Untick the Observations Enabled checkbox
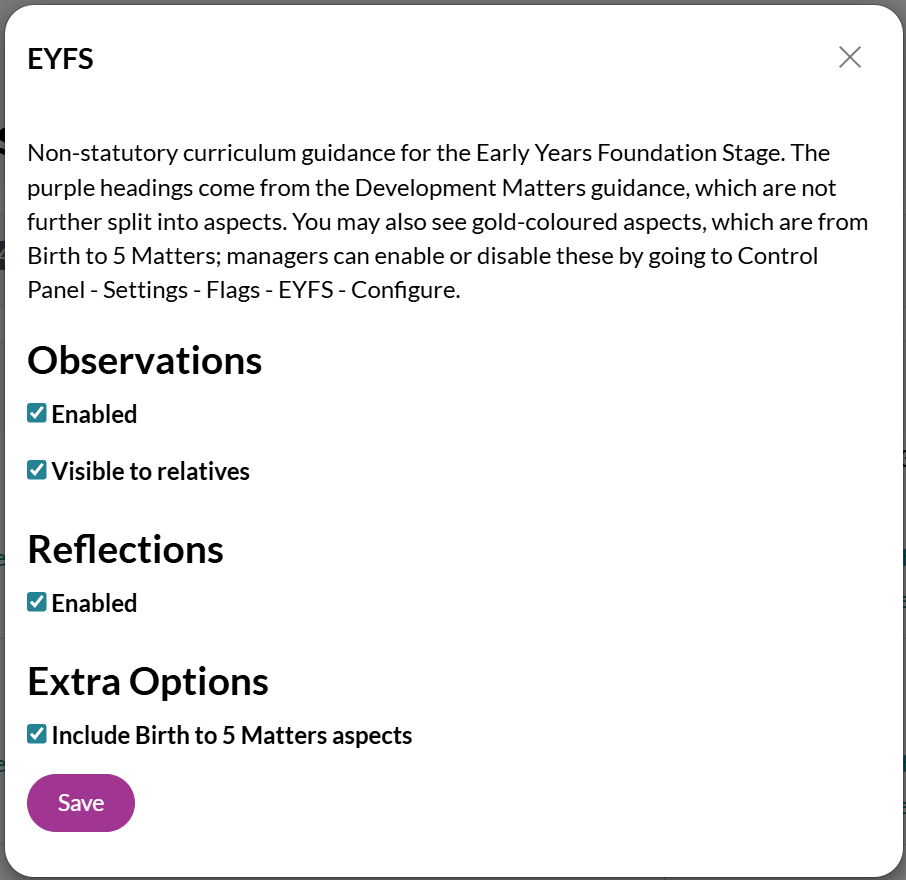Screen dimensions: 906x880 [37, 413]
